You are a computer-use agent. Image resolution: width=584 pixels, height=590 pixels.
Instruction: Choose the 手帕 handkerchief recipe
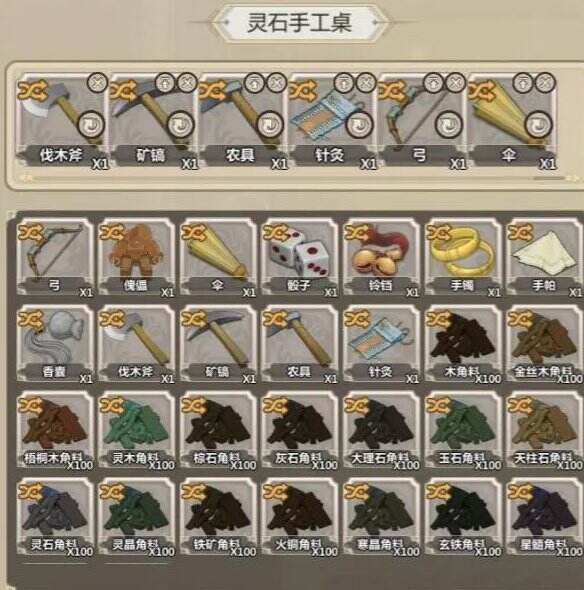click(x=544, y=258)
